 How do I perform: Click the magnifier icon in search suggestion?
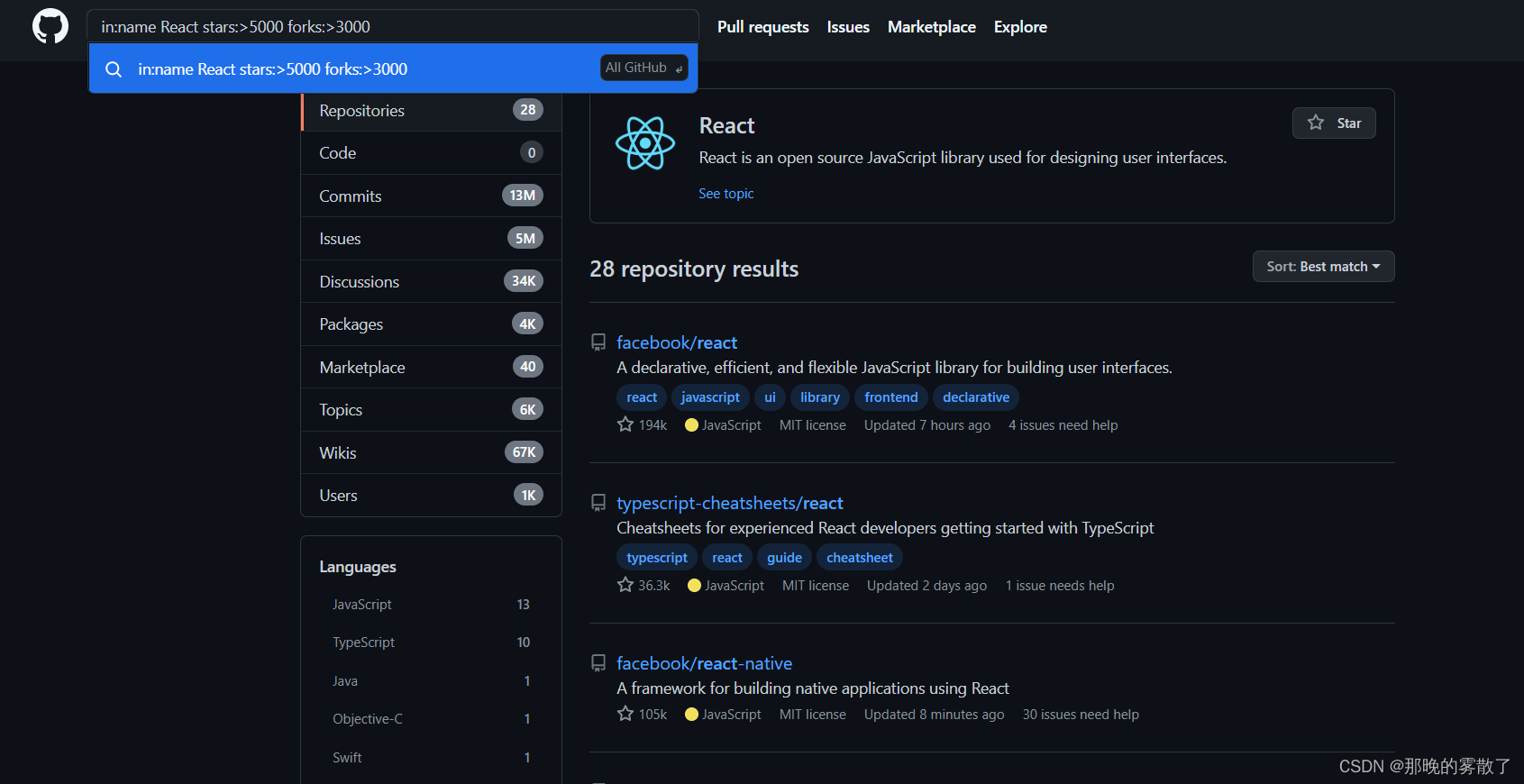[114, 69]
